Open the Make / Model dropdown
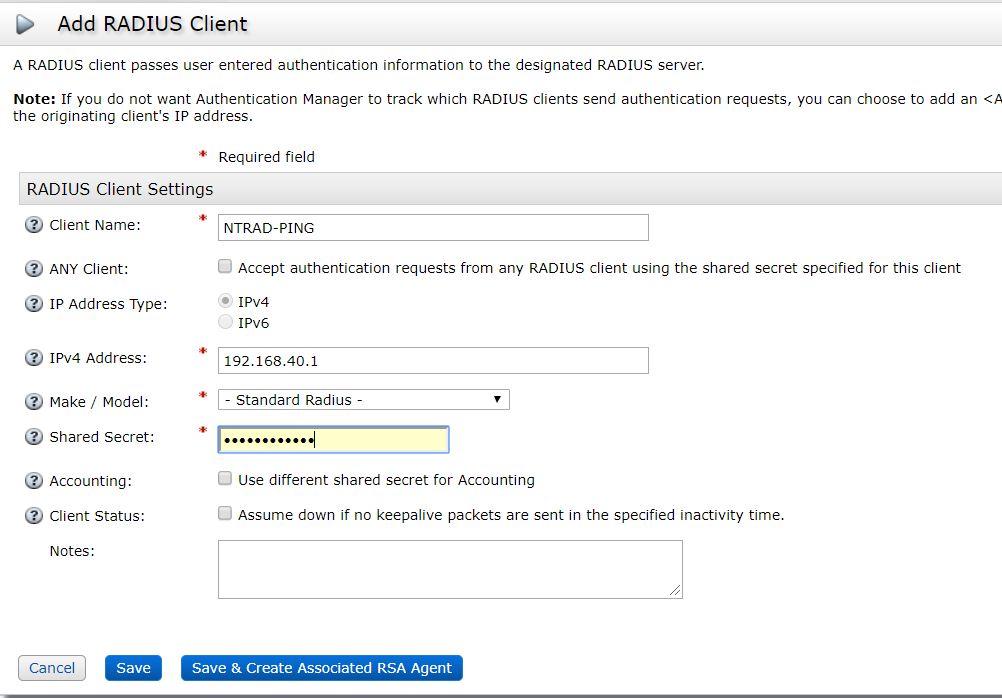Image resolution: width=1002 pixels, height=698 pixels. [497, 399]
